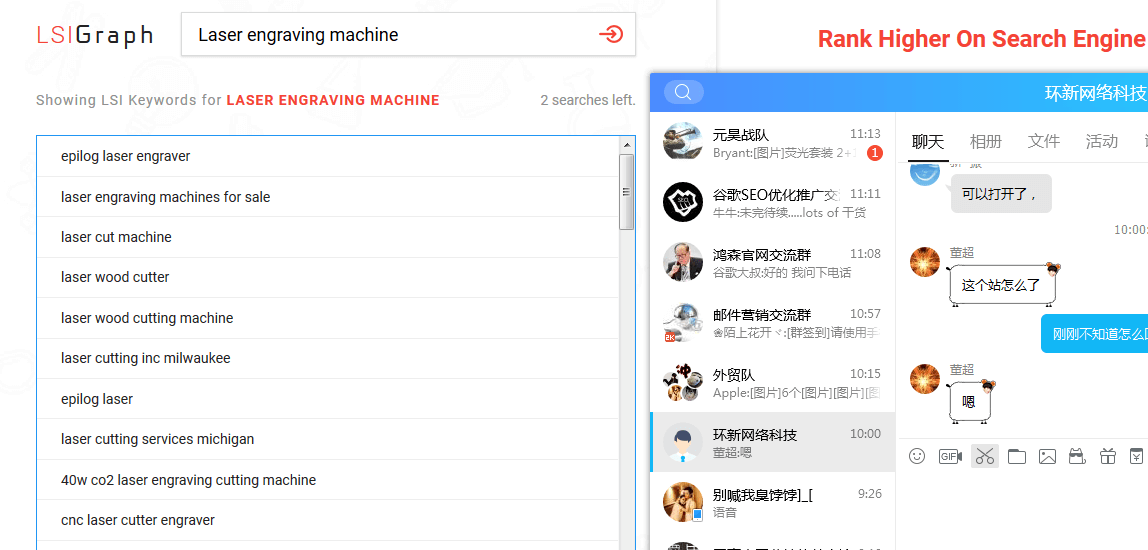Image resolution: width=1148 pixels, height=550 pixels.
Task: Click the blue sent message 刚刚不知道怎么
Action: click(1095, 334)
